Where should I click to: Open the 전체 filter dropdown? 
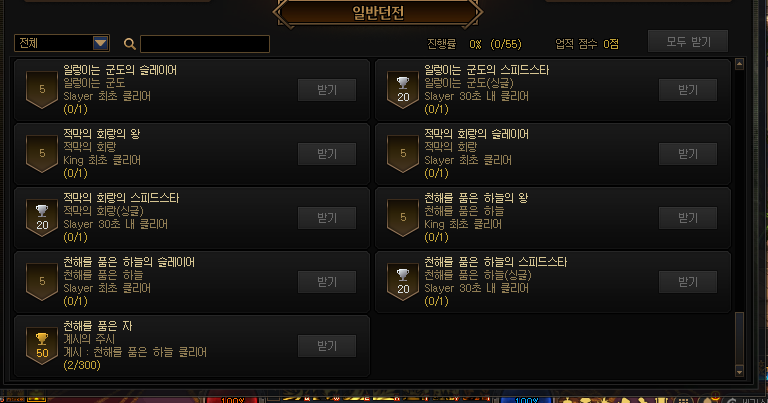(62, 43)
